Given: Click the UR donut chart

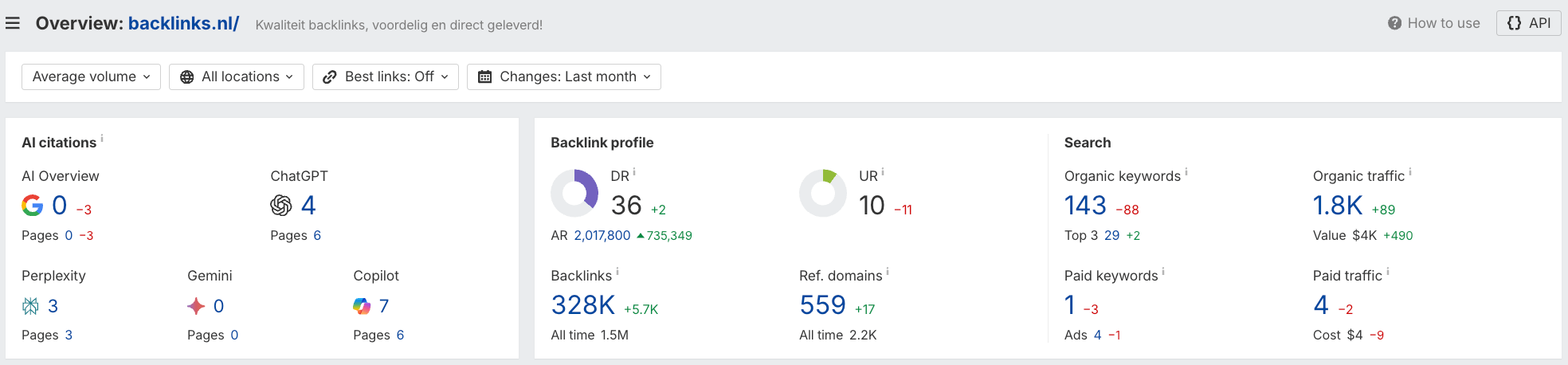Looking at the screenshot, I should coord(823,193).
